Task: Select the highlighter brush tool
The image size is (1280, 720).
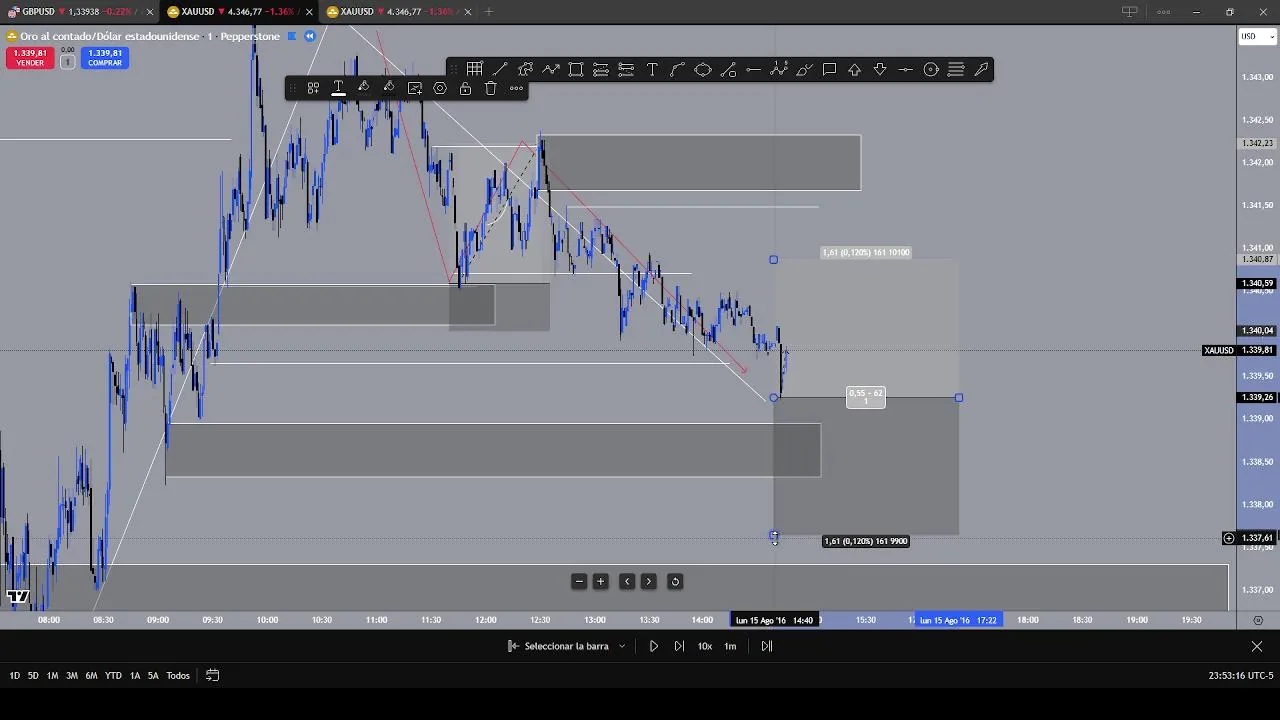Action: click(x=804, y=69)
